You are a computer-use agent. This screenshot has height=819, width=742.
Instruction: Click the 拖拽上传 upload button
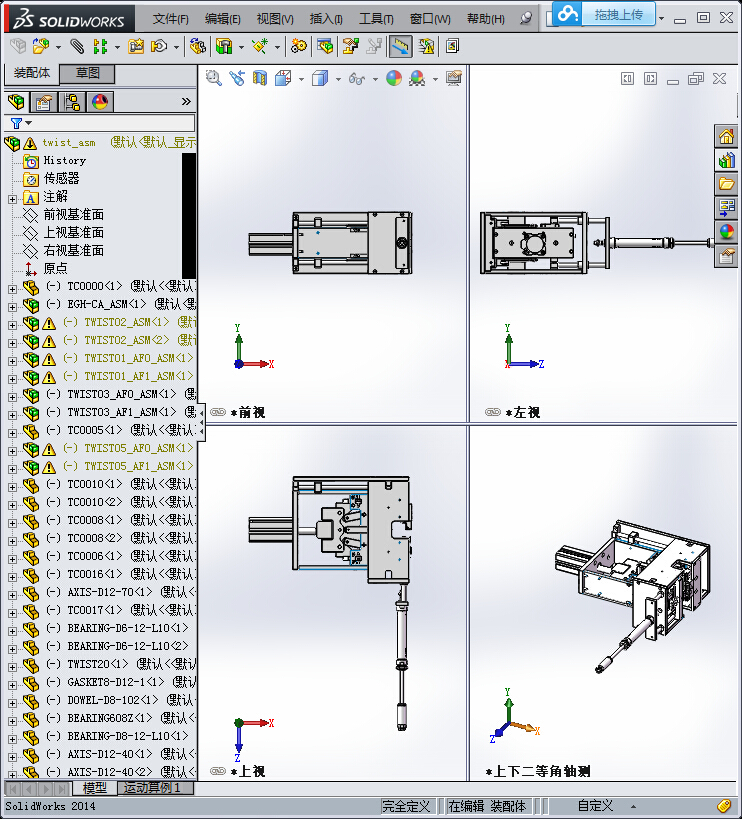tap(618, 15)
